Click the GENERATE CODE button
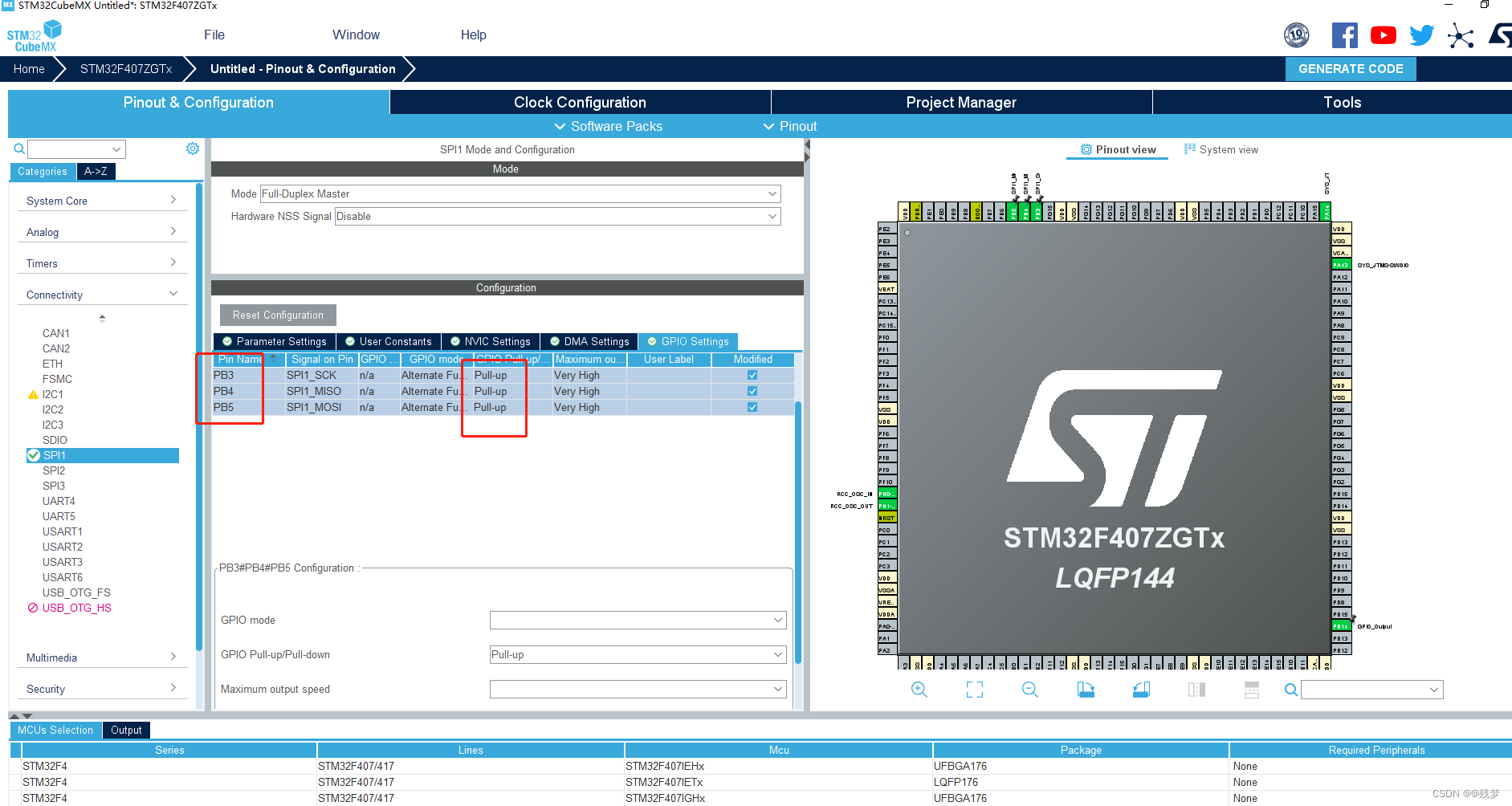 coord(1351,69)
